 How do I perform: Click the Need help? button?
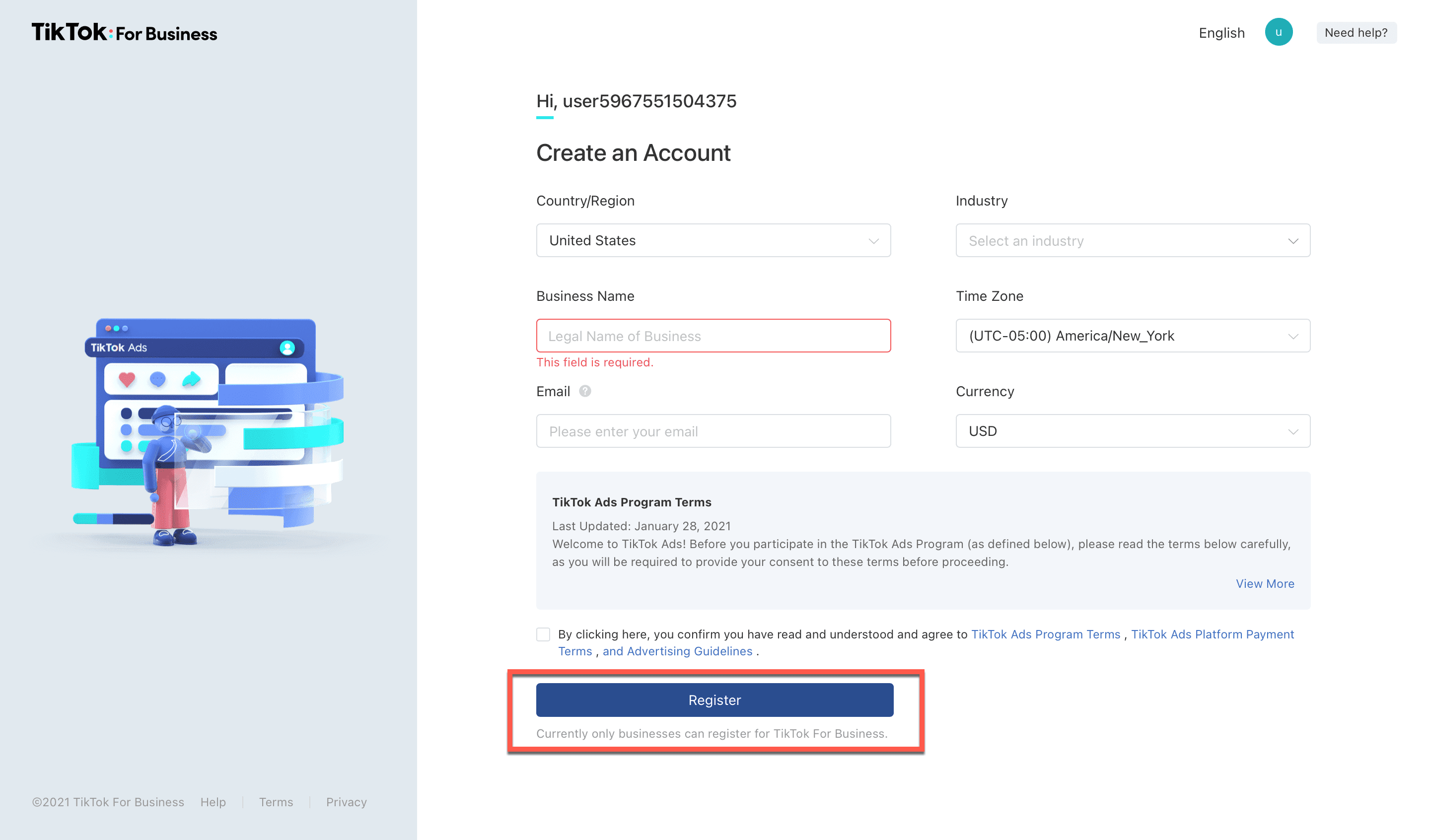1356,33
